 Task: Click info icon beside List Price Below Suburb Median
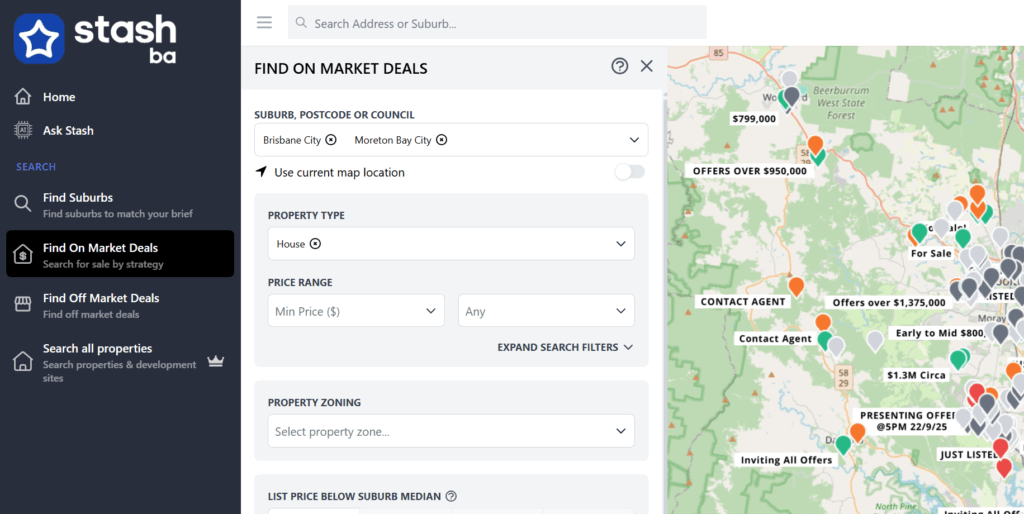tap(451, 496)
